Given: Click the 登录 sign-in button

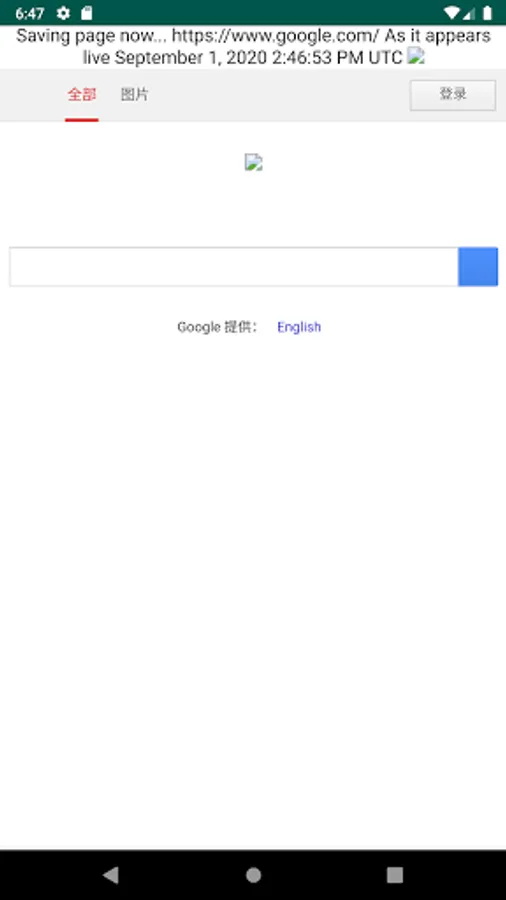Looking at the screenshot, I should click(453, 95).
